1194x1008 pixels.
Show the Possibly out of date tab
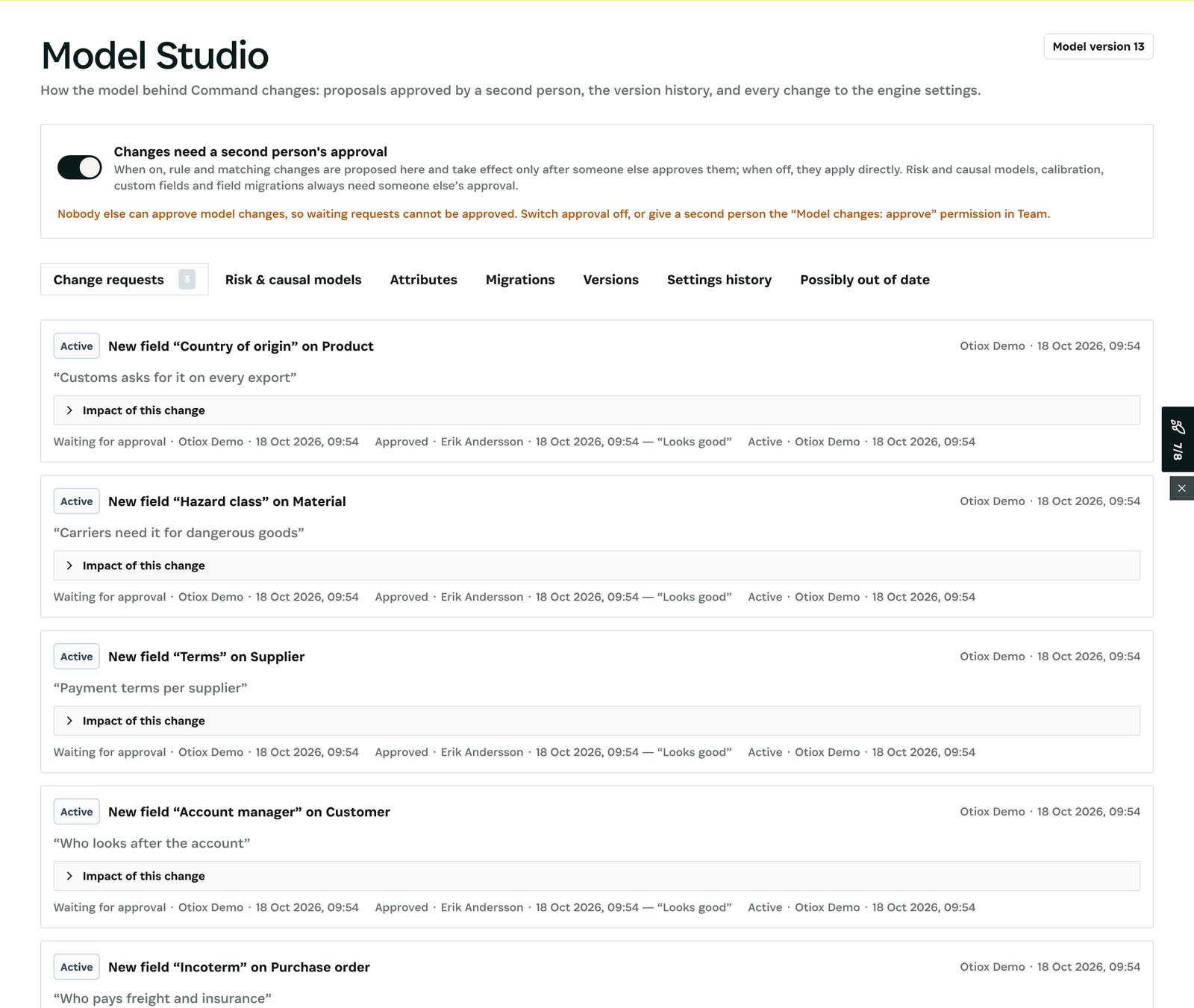pos(865,280)
